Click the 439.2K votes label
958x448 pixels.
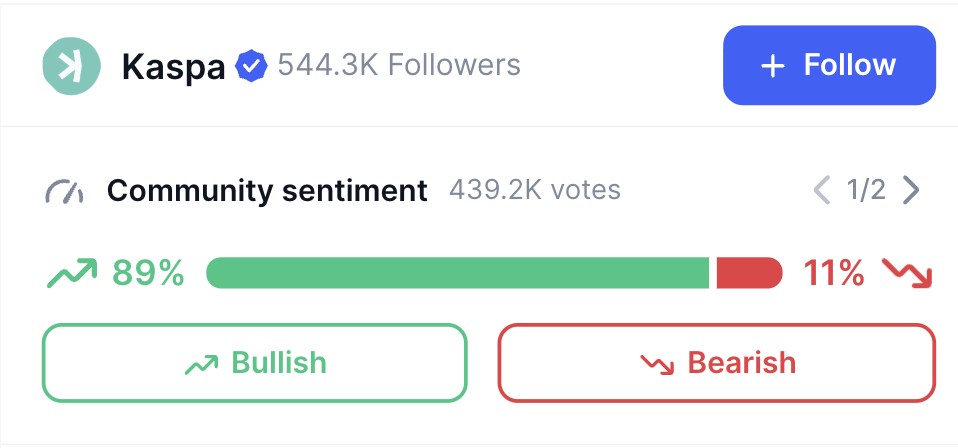[x=534, y=190]
